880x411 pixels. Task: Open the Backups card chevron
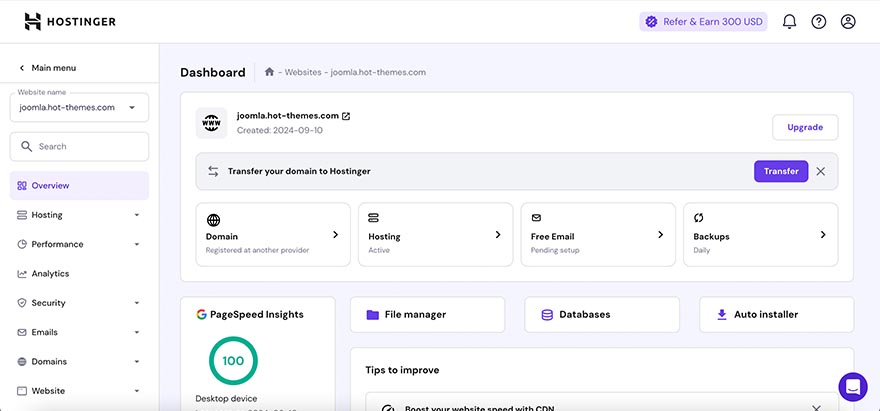coord(823,235)
